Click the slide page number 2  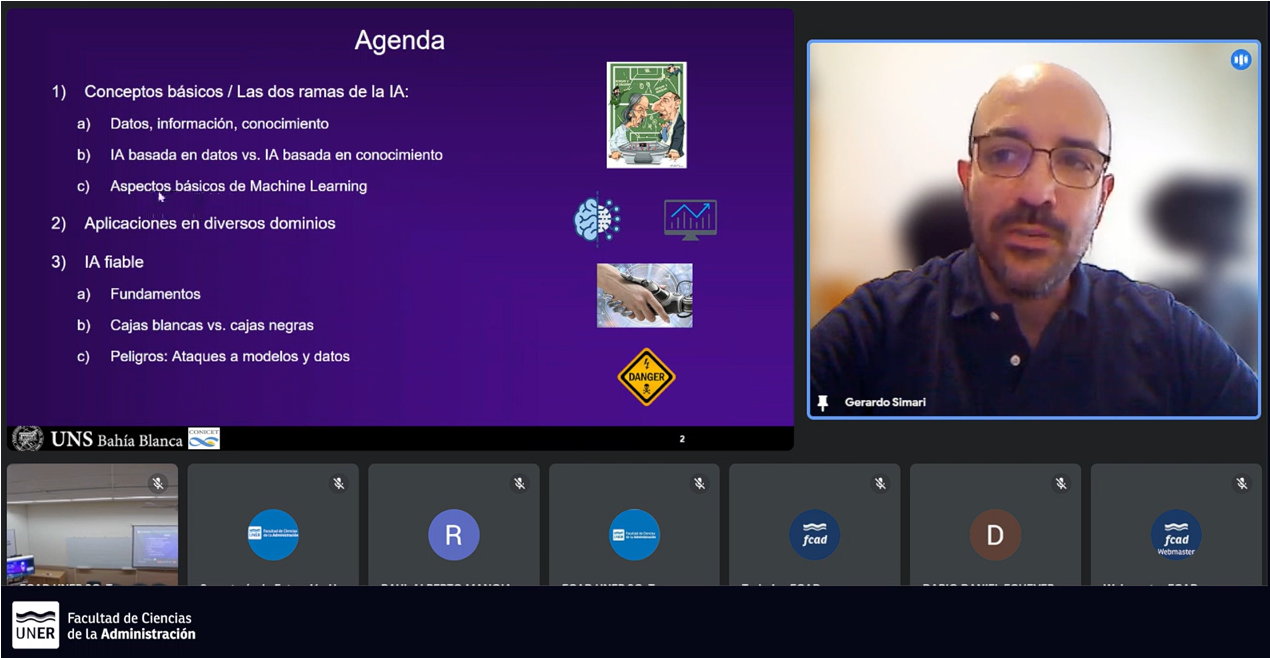pyautogui.click(x=682, y=439)
